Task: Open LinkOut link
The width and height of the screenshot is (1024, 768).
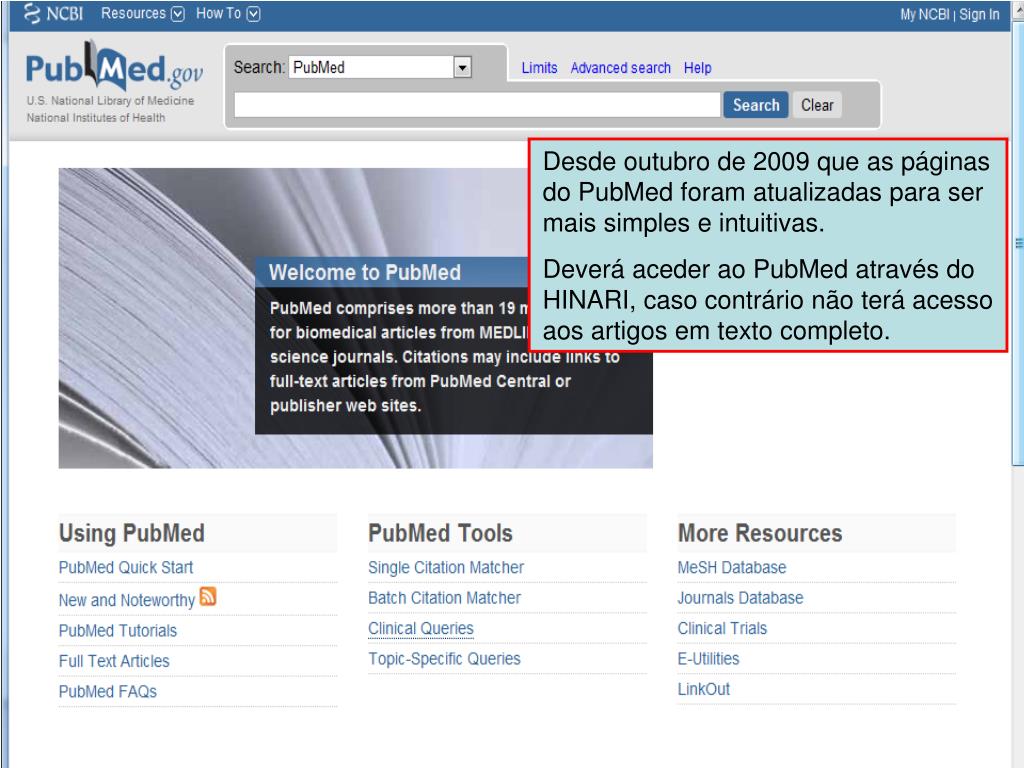Action: [704, 689]
